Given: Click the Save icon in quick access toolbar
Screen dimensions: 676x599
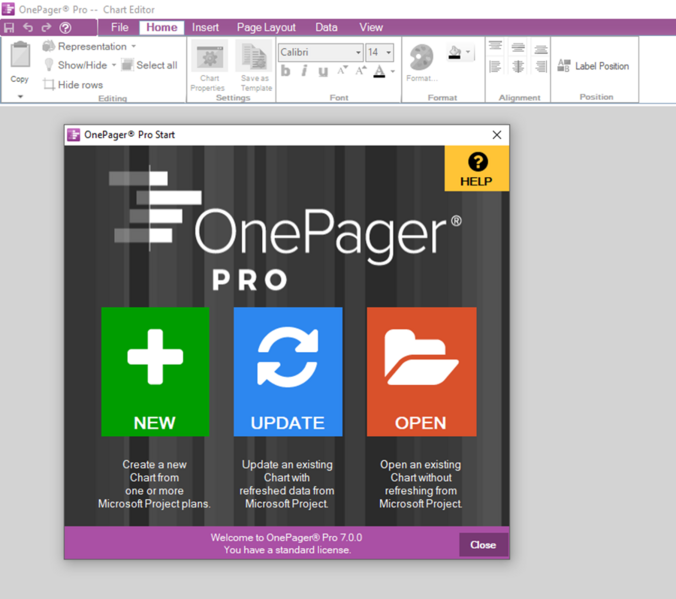Looking at the screenshot, I should 9,28.
